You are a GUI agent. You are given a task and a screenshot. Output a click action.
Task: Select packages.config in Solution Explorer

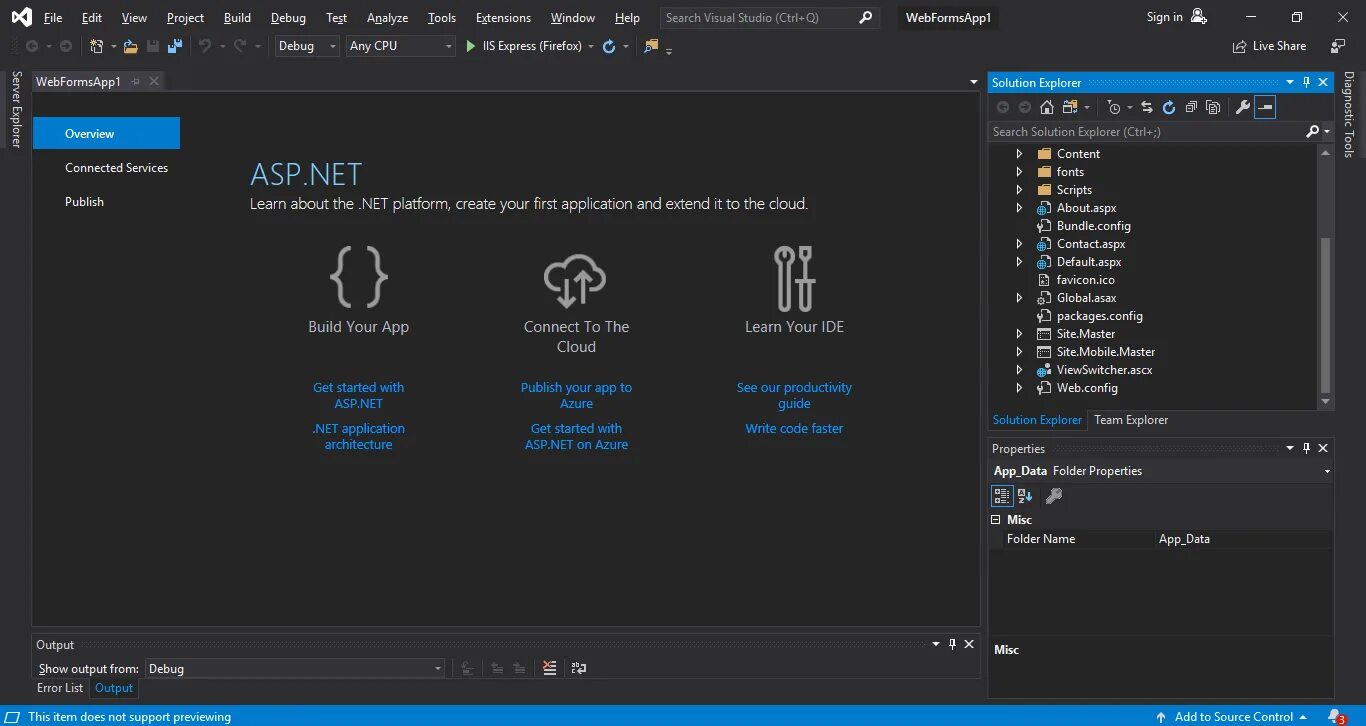click(x=1099, y=316)
